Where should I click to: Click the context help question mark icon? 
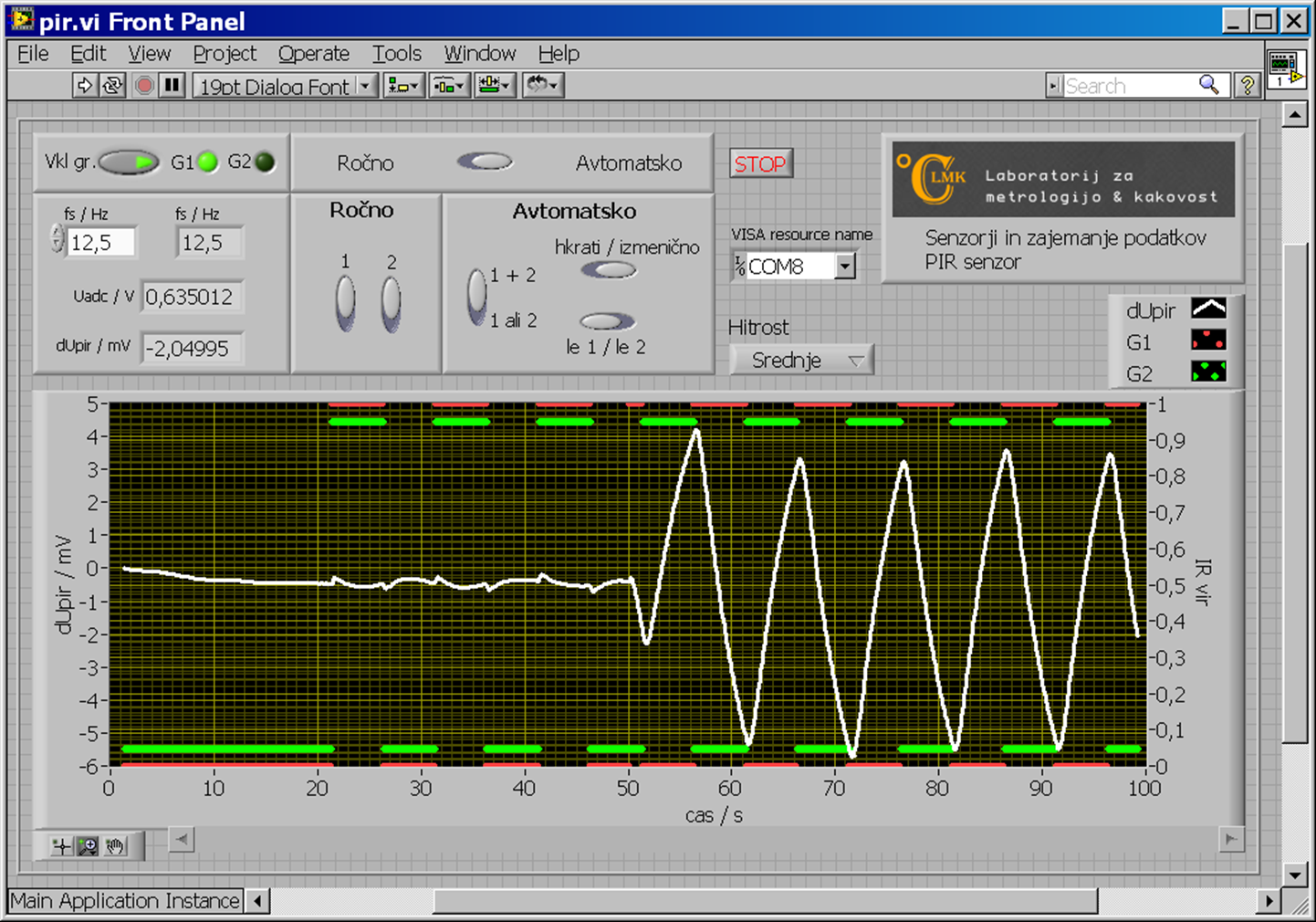tap(1247, 85)
